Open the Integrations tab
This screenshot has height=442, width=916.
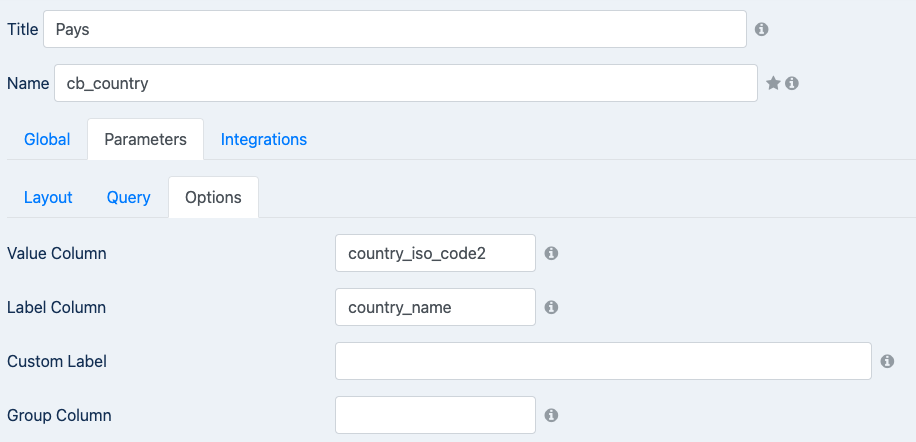pos(263,140)
